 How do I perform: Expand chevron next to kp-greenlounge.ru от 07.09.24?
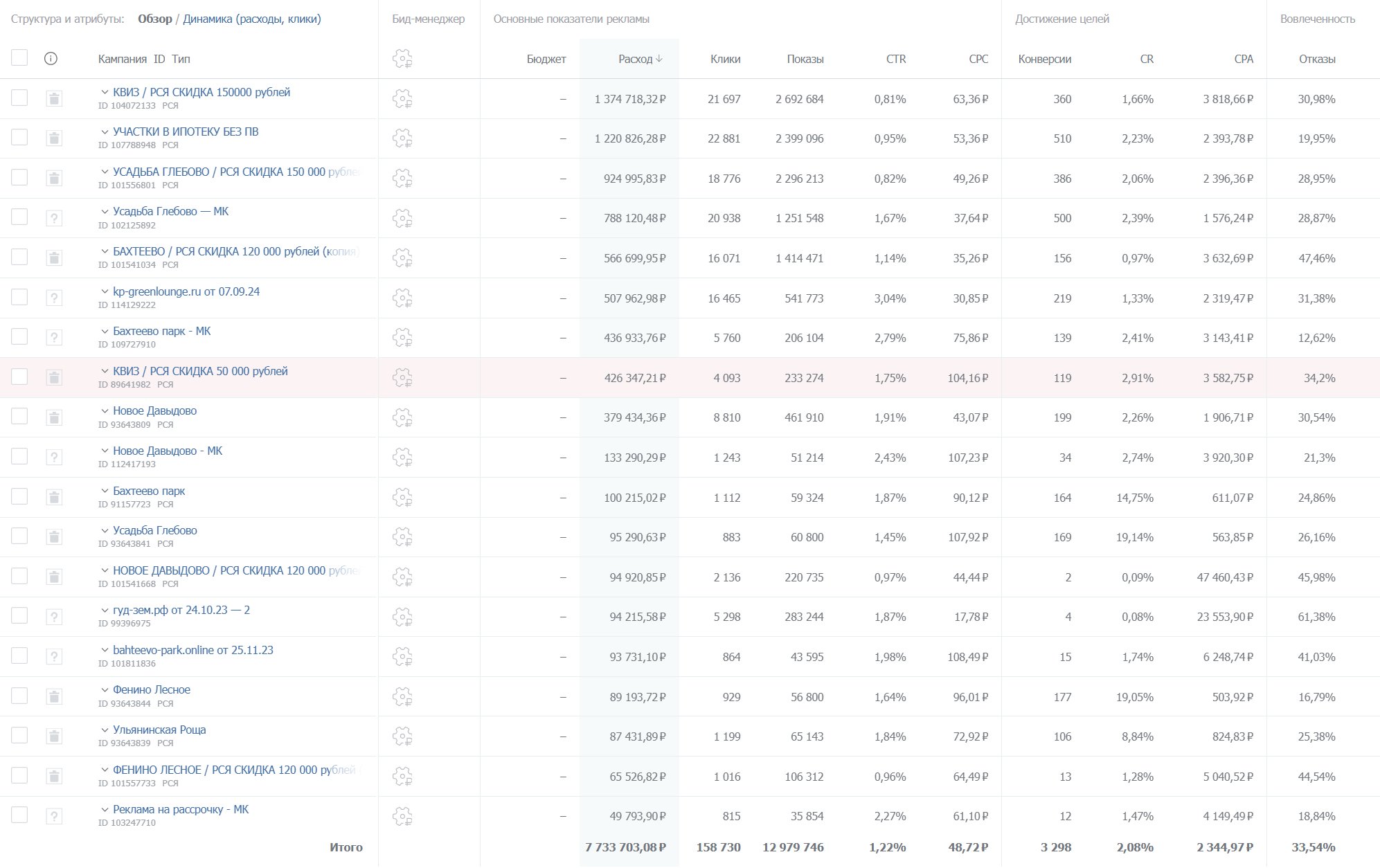(x=105, y=291)
